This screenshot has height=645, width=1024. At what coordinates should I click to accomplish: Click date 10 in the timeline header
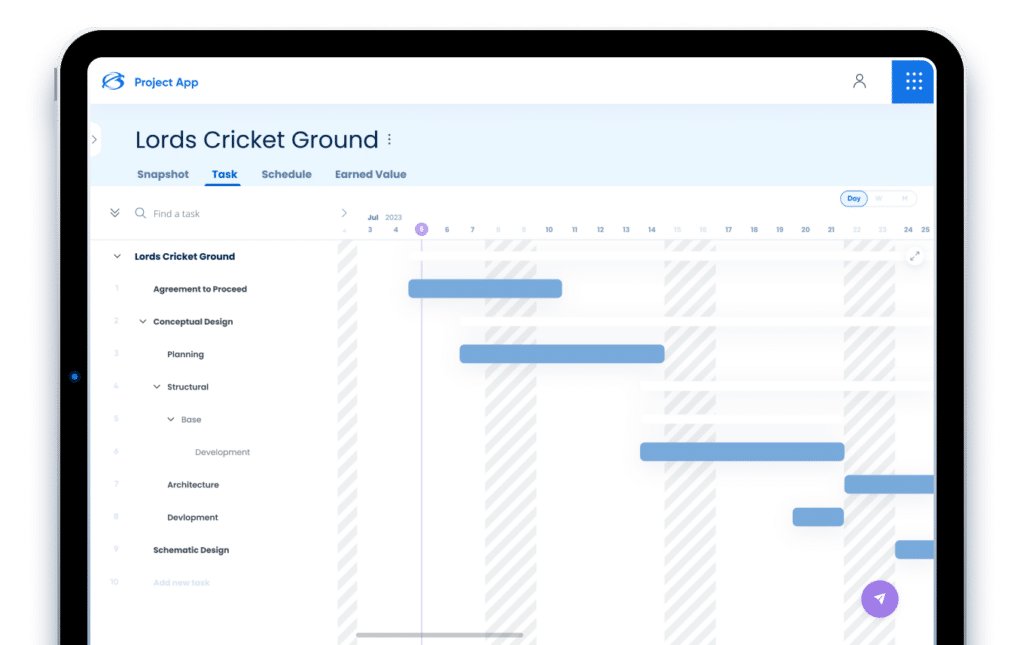(x=549, y=230)
